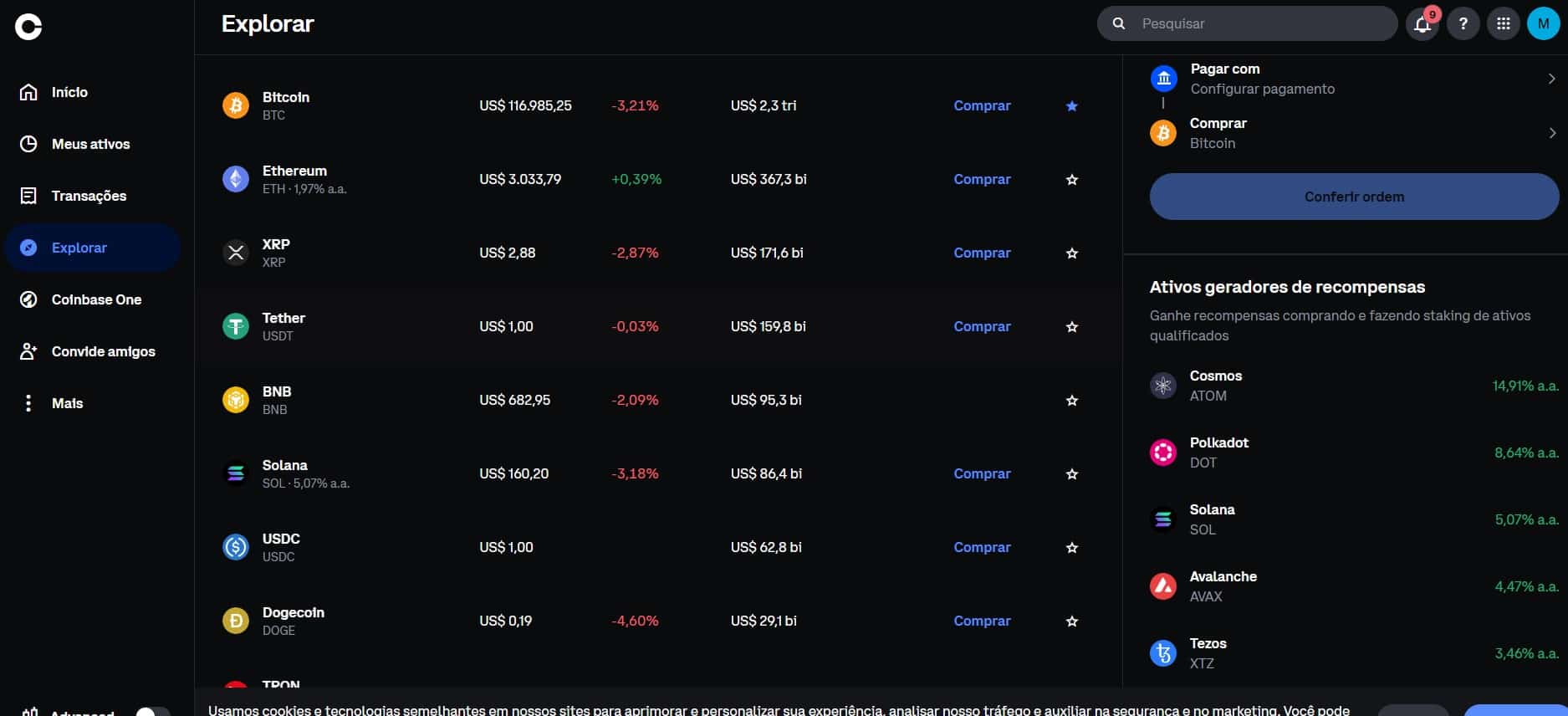Expand Comprar Bitcoin asset chevron

point(1551,133)
